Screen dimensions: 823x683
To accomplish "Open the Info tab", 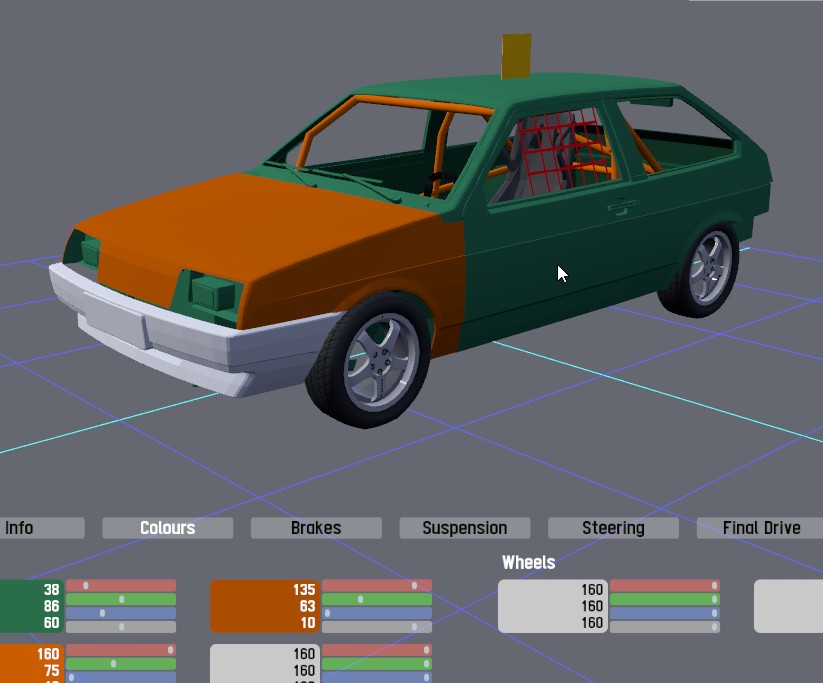I will [42, 528].
